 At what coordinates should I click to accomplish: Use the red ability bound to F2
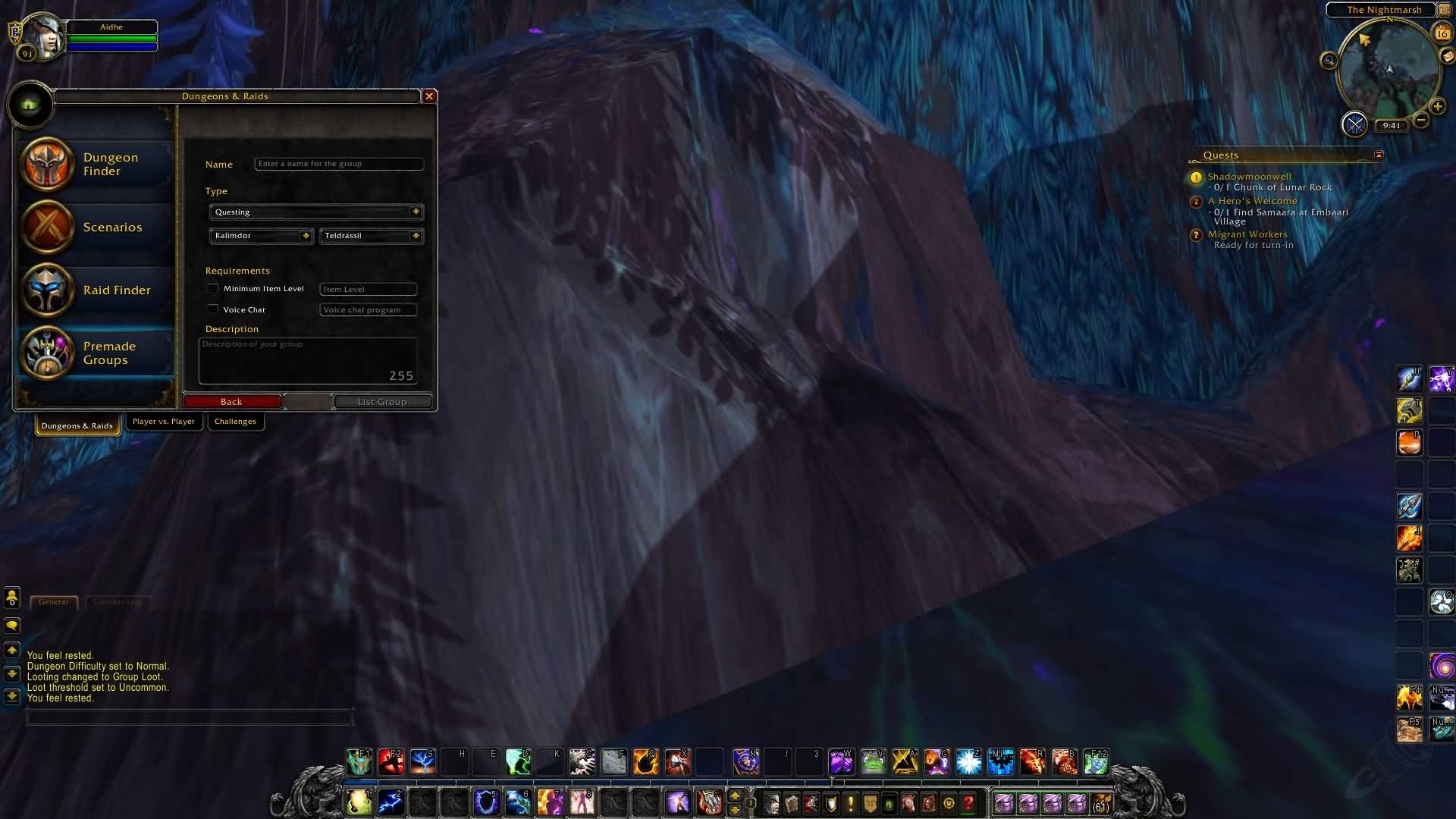point(391,761)
